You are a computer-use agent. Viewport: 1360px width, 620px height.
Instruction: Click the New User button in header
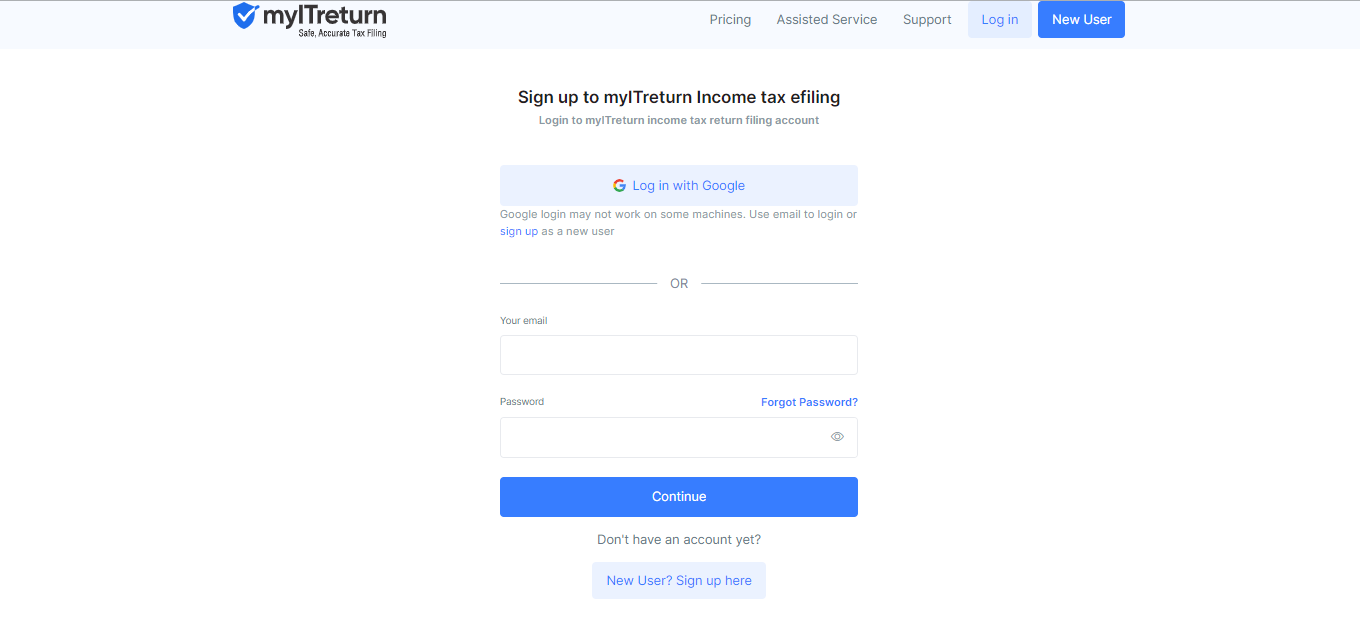pyautogui.click(x=1081, y=20)
